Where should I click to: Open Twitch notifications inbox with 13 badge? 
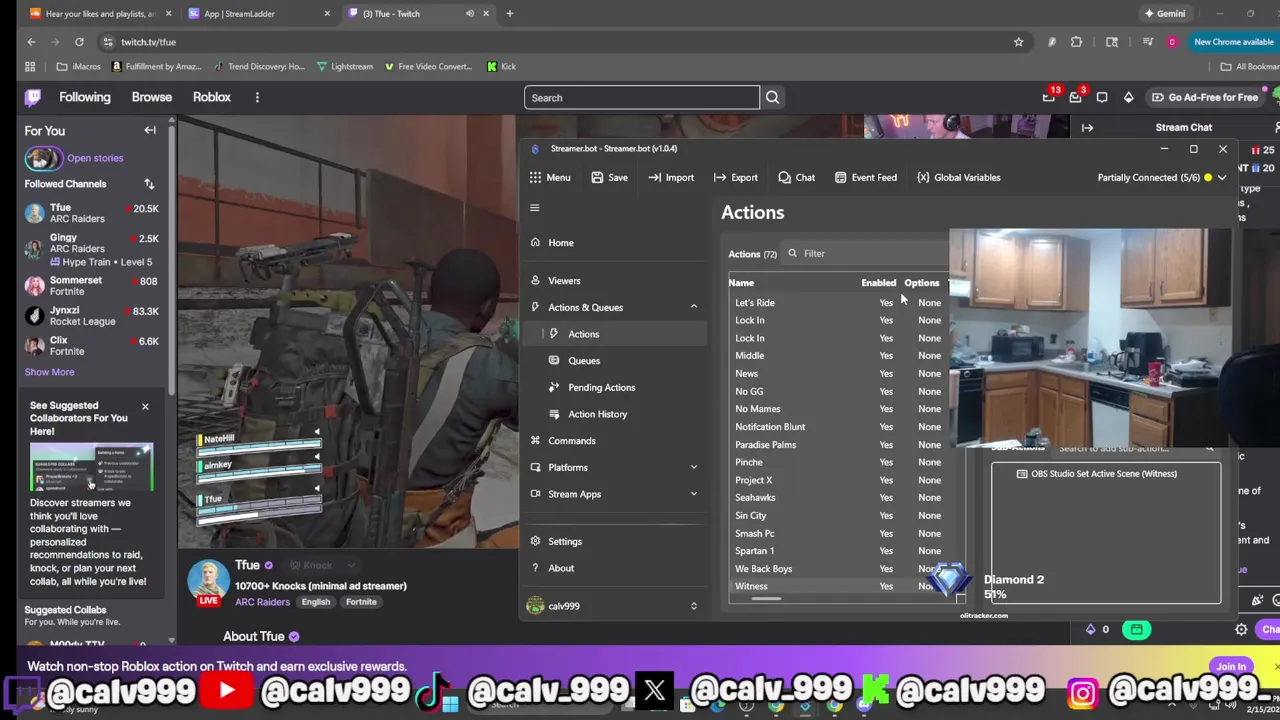click(x=1049, y=97)
